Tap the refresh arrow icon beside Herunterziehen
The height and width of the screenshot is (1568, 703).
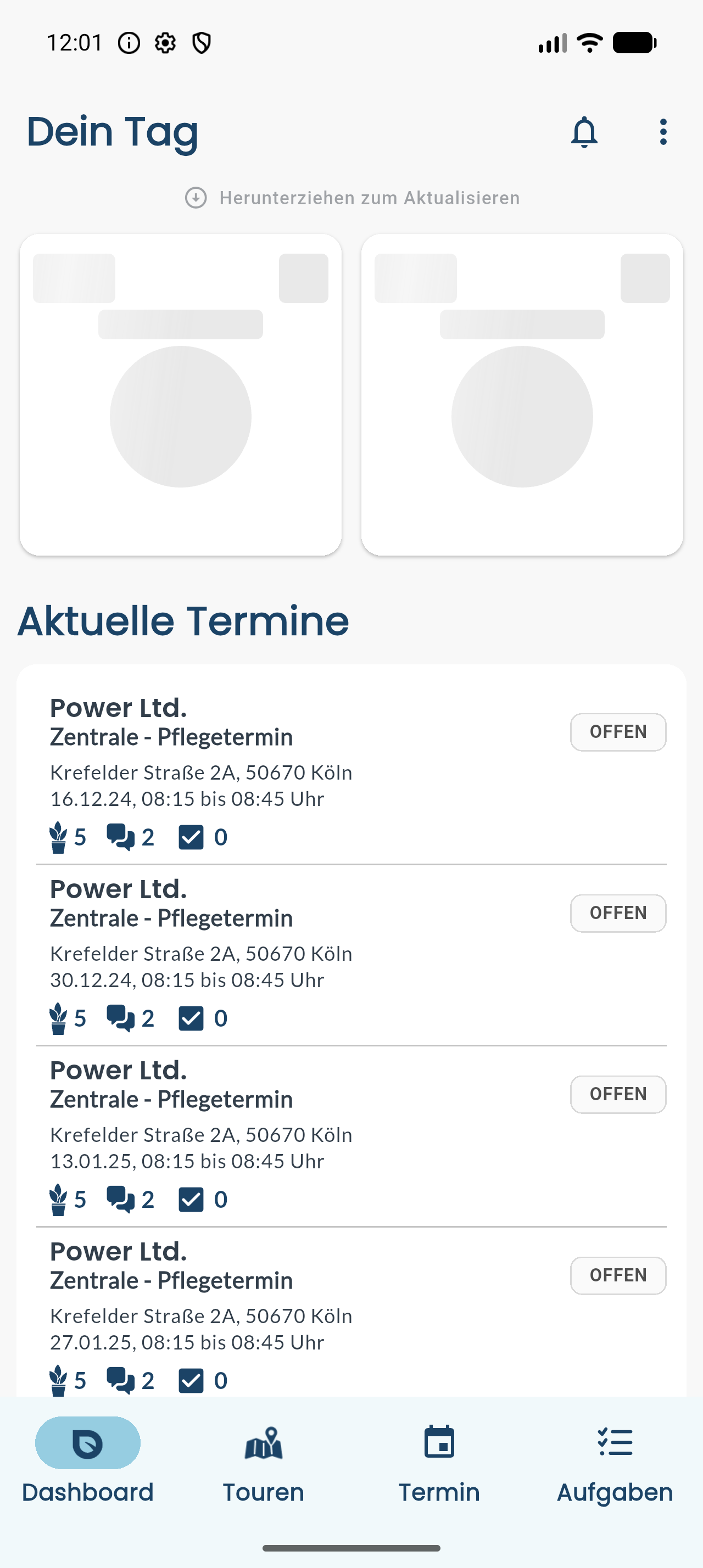[196, 198]
